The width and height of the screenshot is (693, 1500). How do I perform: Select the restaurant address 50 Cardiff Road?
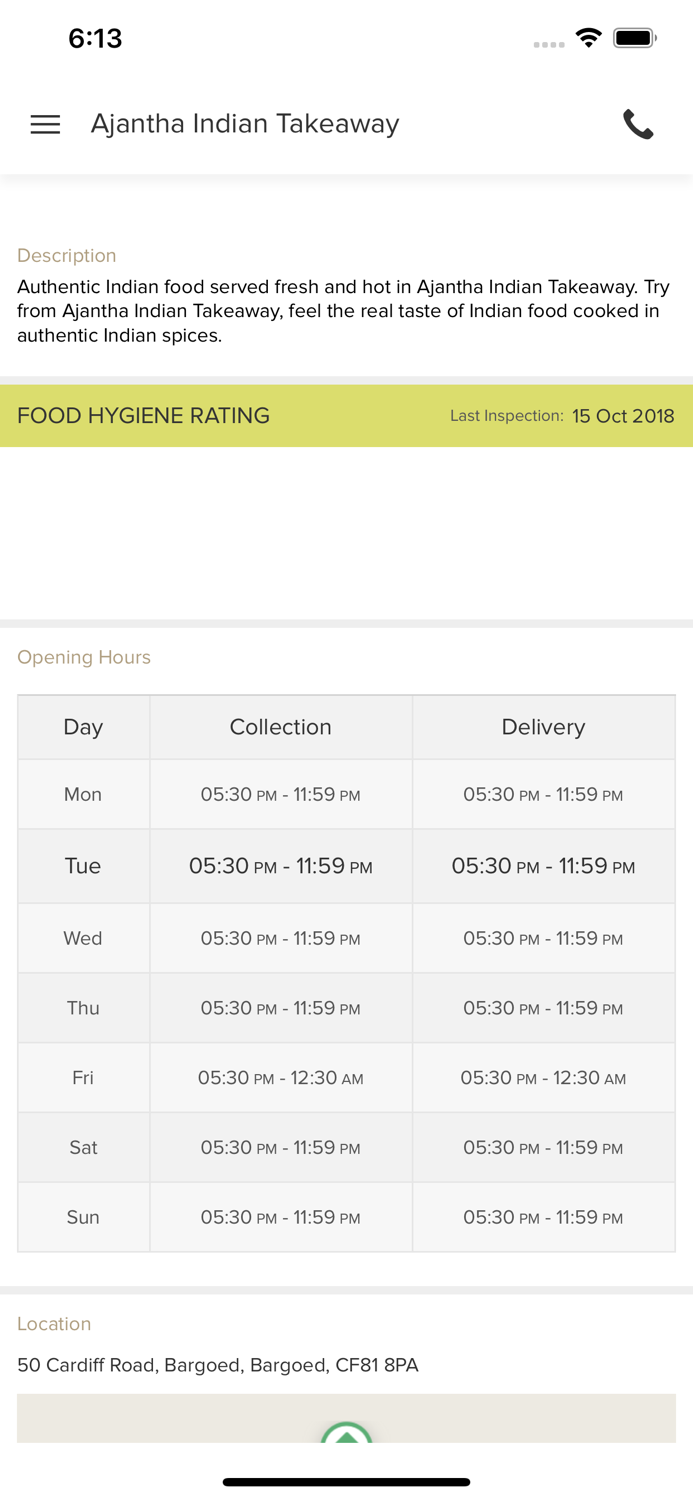217,1365
